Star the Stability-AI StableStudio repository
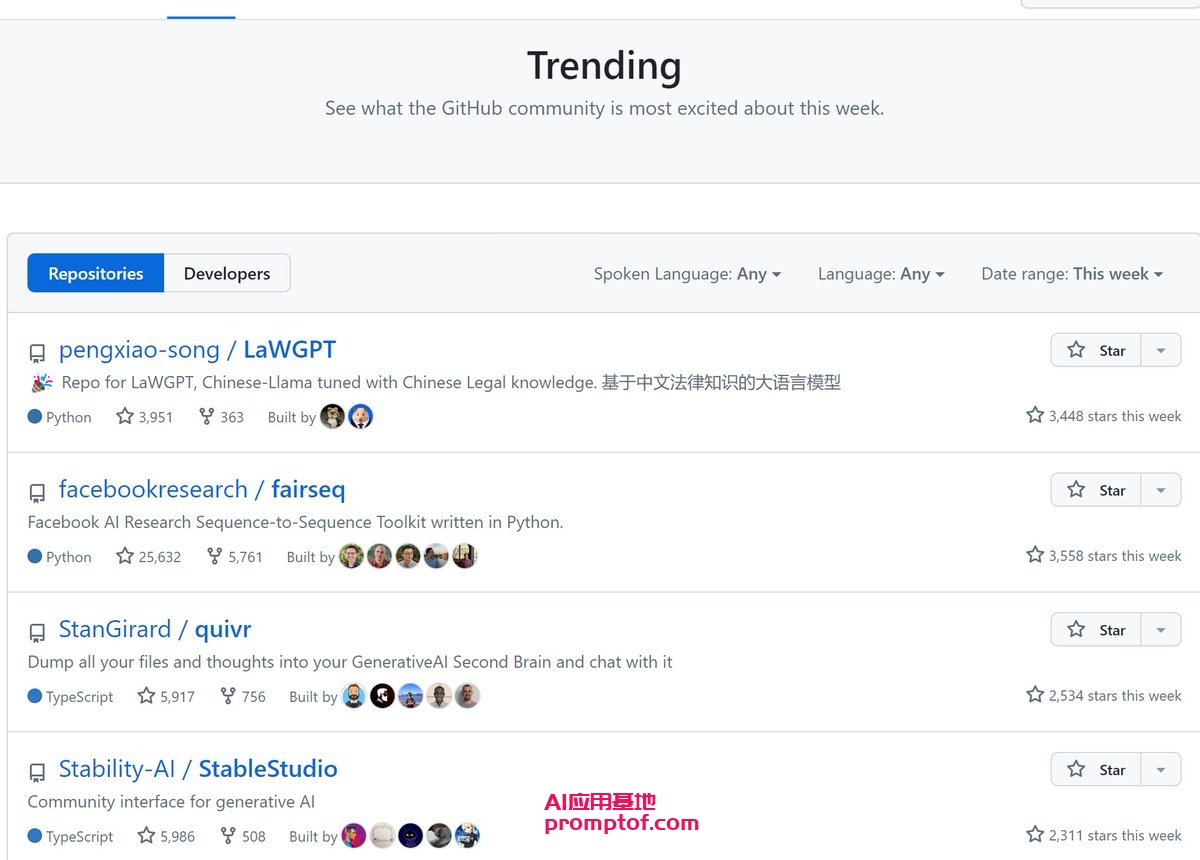This screenshot has width=1200, height=860. coord(1096,770)
